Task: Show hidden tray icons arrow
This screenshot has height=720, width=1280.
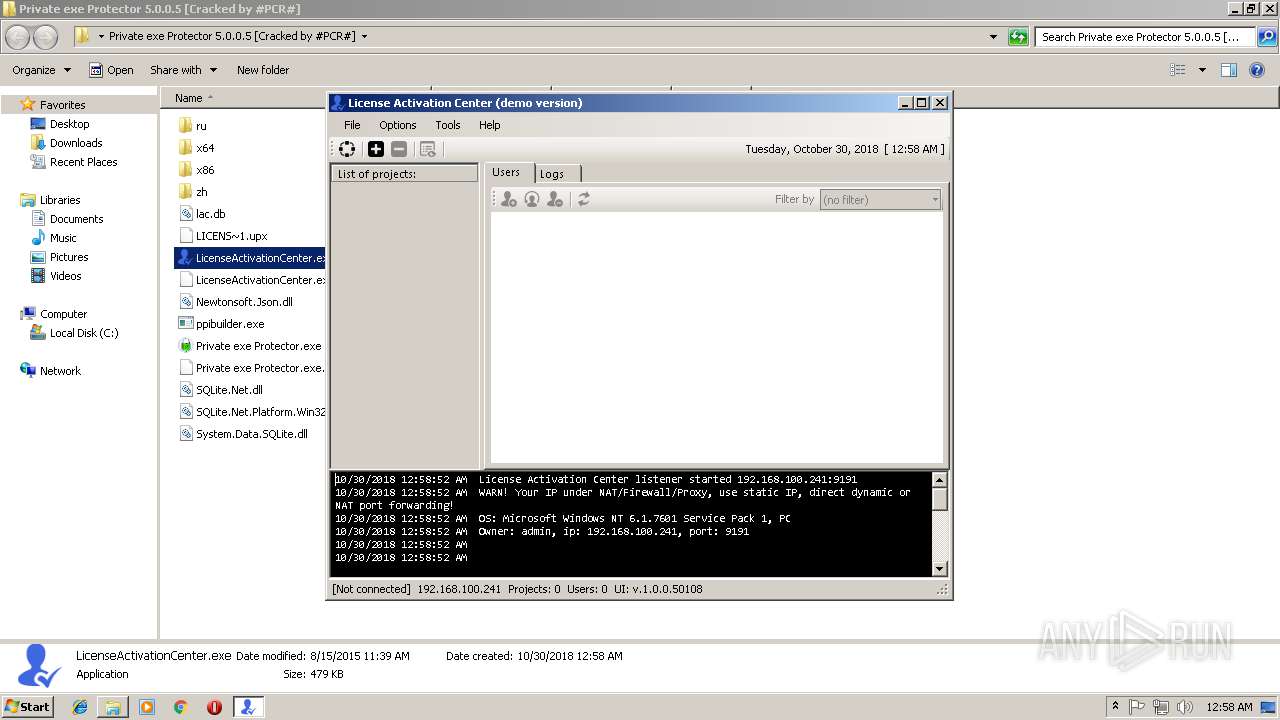Action: tap(1115, 707)
